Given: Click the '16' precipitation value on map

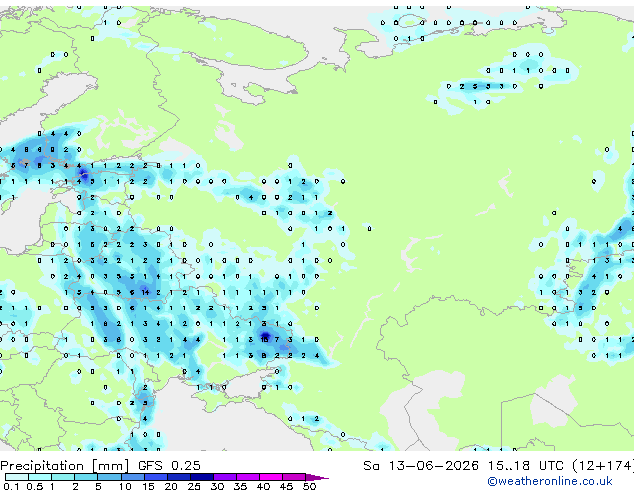Looking at the screenshot, I should (264, 340).
